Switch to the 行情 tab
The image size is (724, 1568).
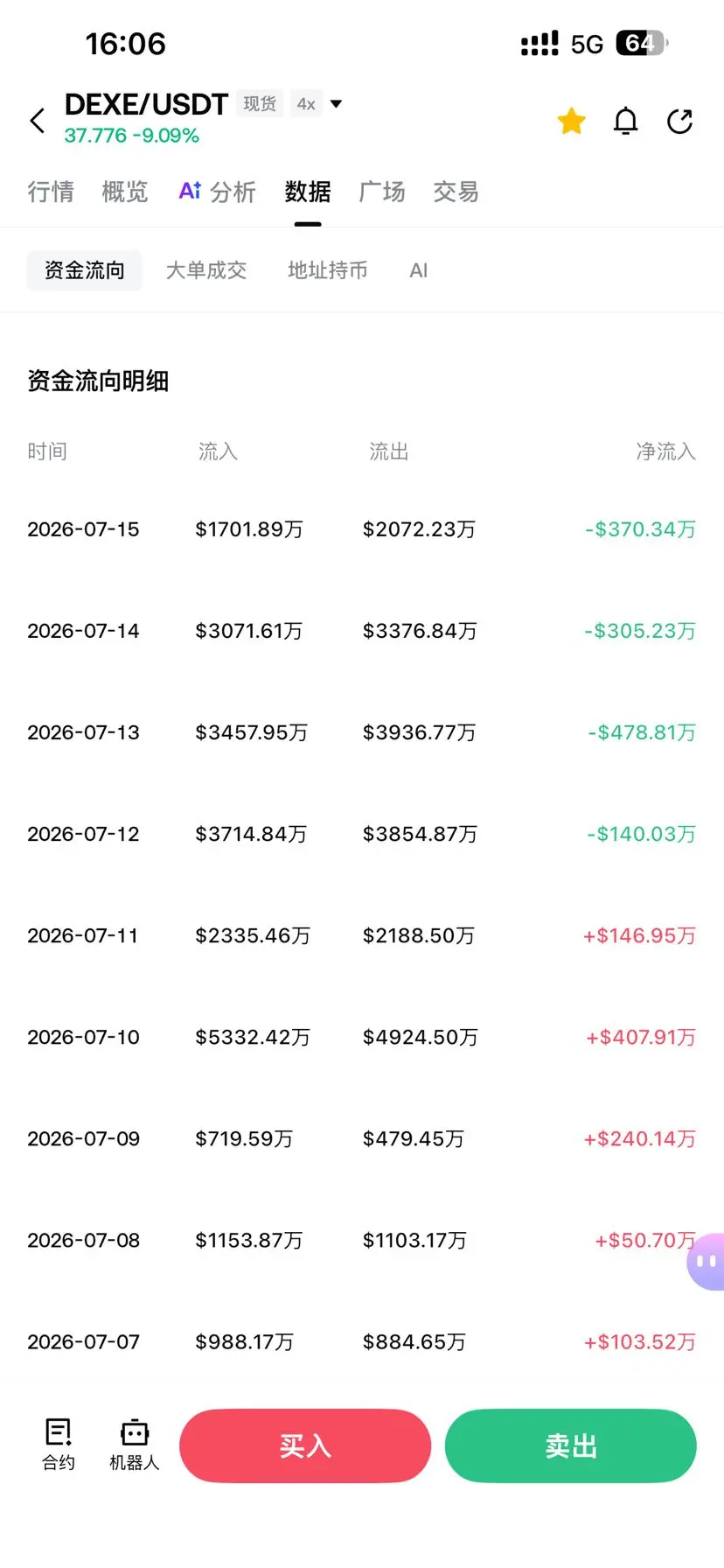(51, 192)
